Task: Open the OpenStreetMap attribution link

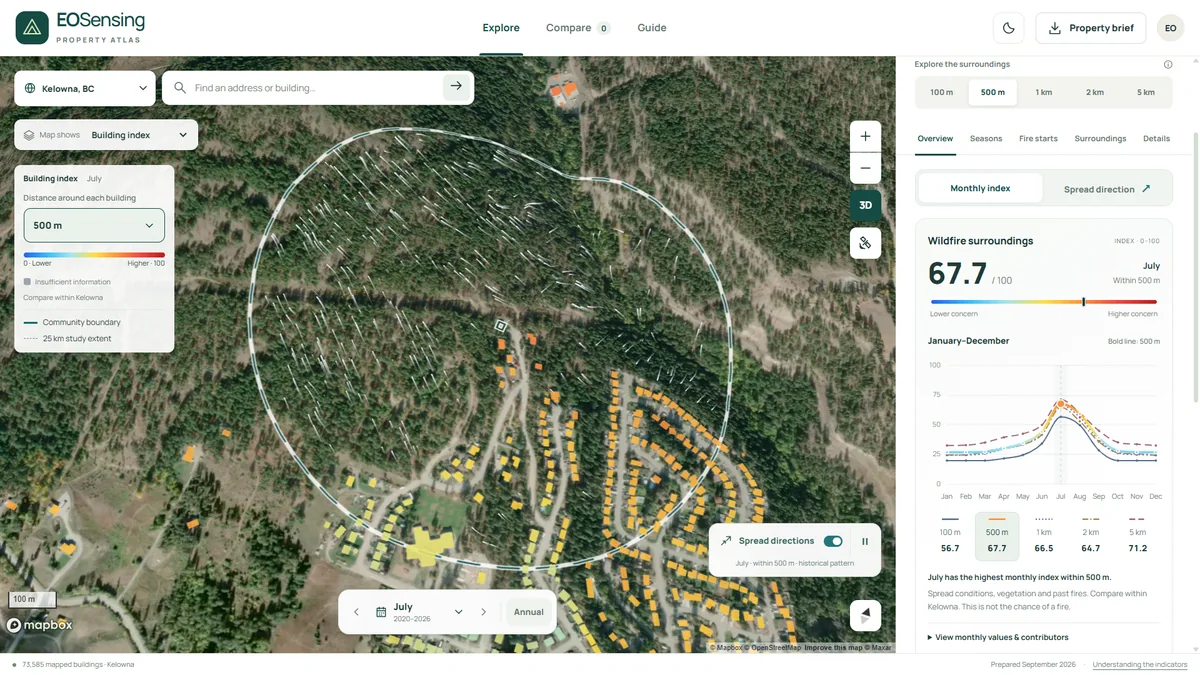Action: point(774,648)
